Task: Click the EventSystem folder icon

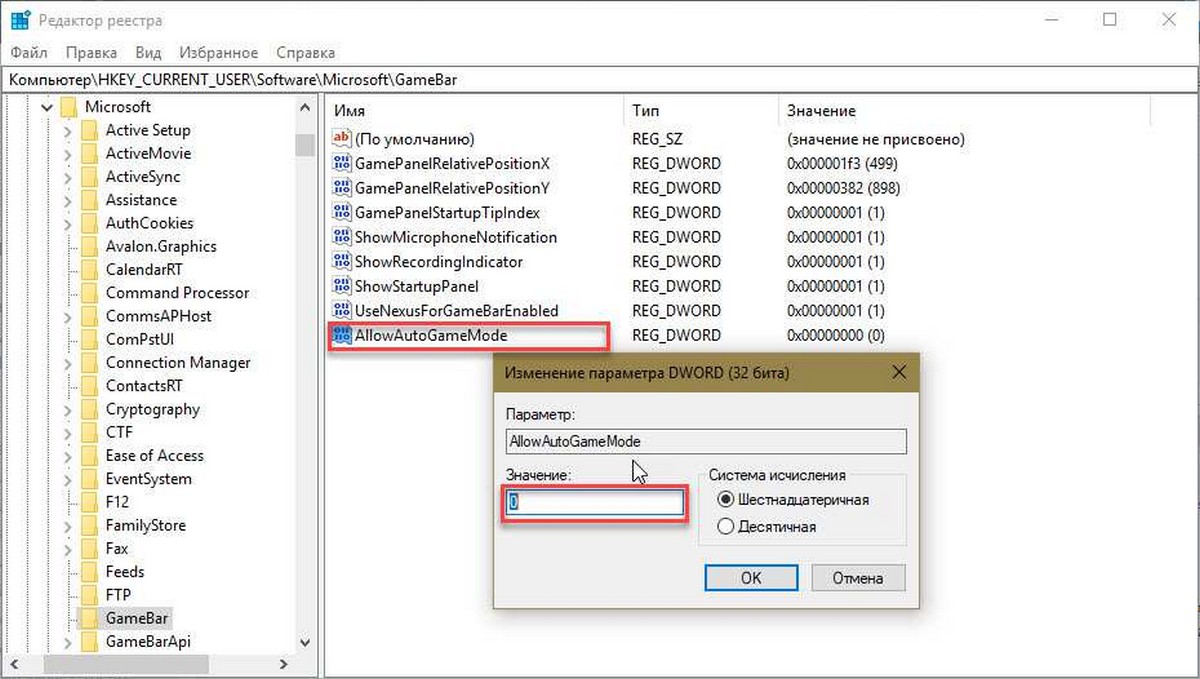Action: point(89,478)
